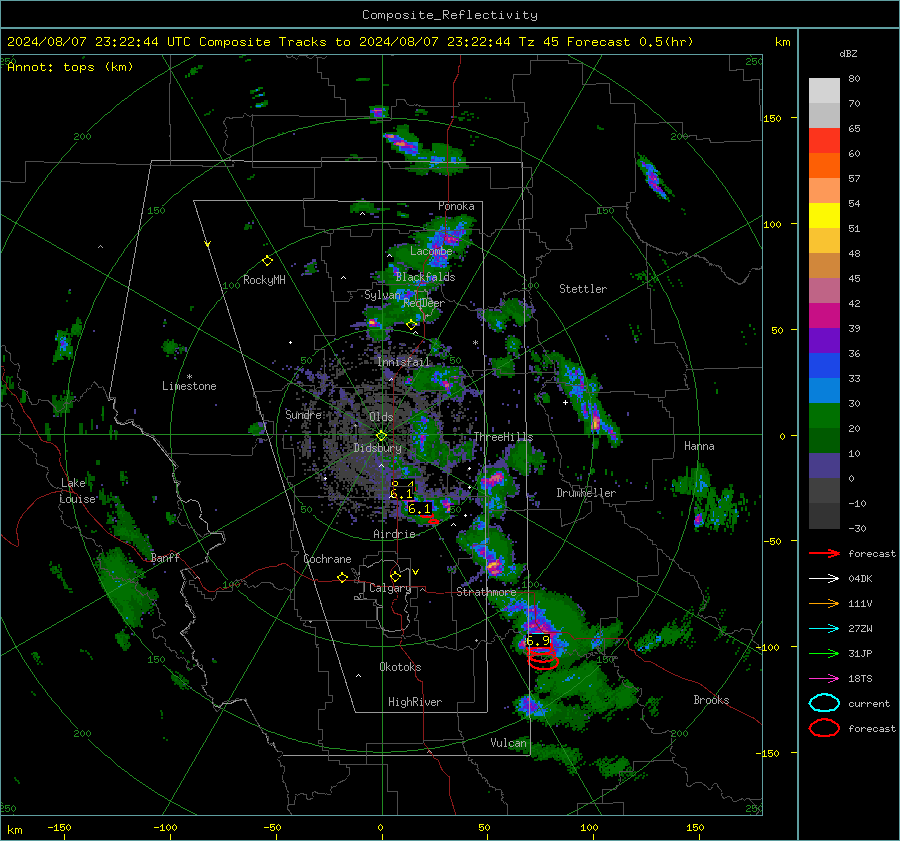Select the yellow 51-54 dBZ swatch
This screenshot has width=900, height=841.
click(824, 216)
